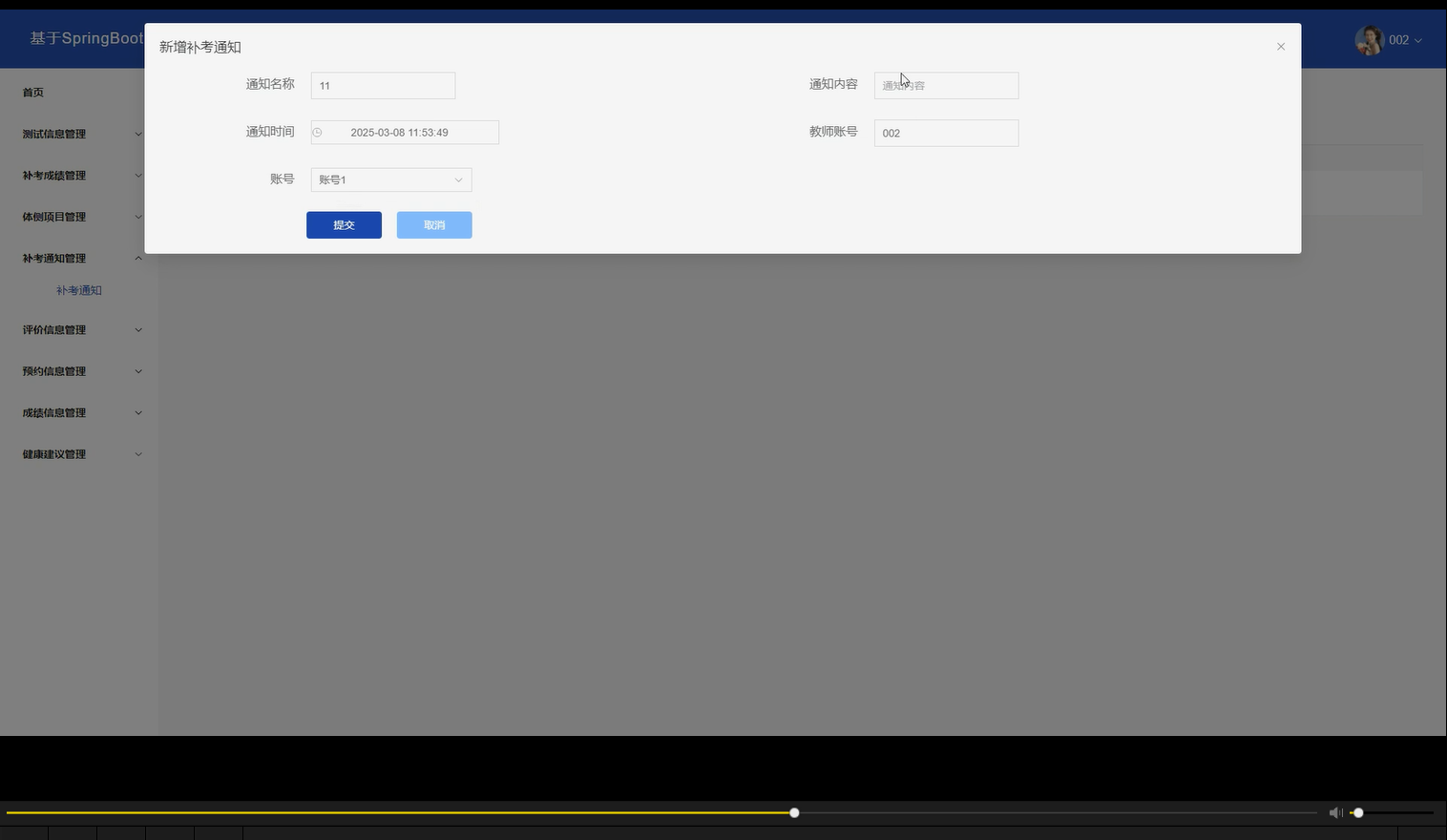Focus the 通知内容 input field
The width and height of the screenshot is (1447, 840).
click(946, 86)
